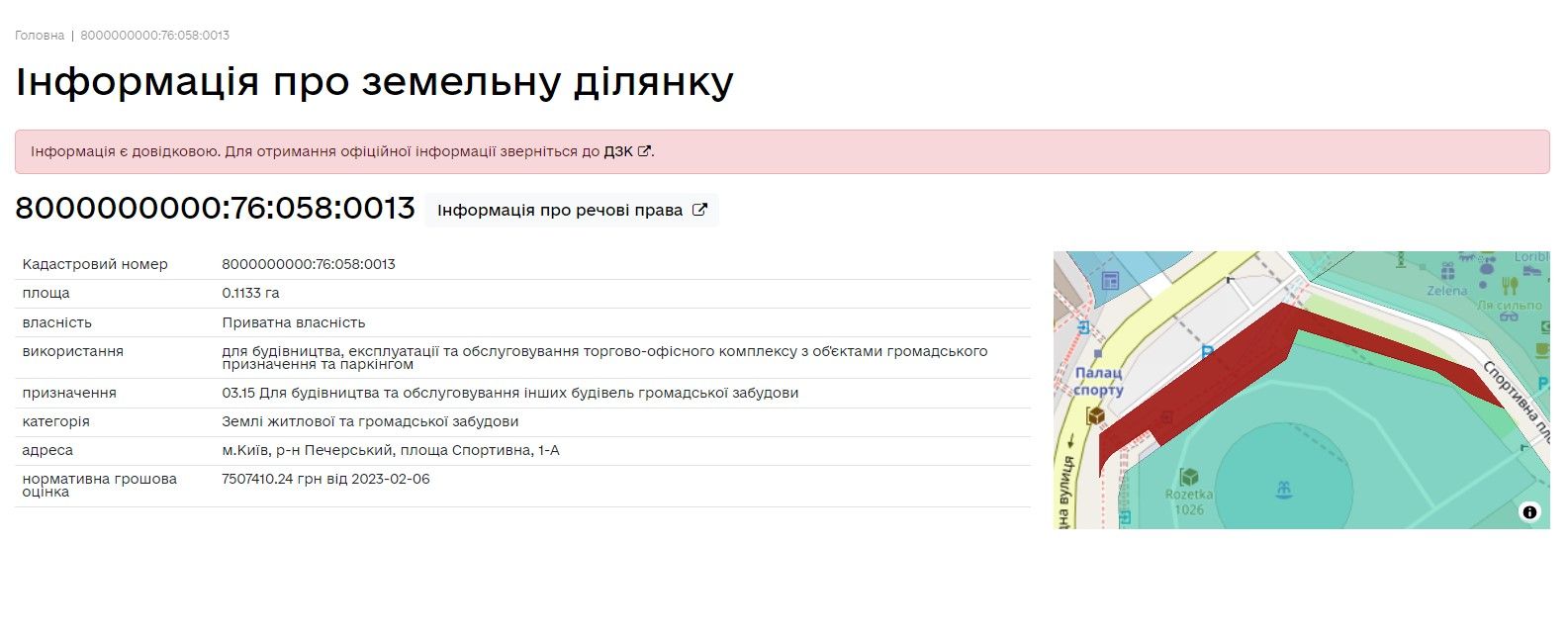Click the адреса row label
The height and width of the screenshot is (635, 1568).
click(47, 450)
